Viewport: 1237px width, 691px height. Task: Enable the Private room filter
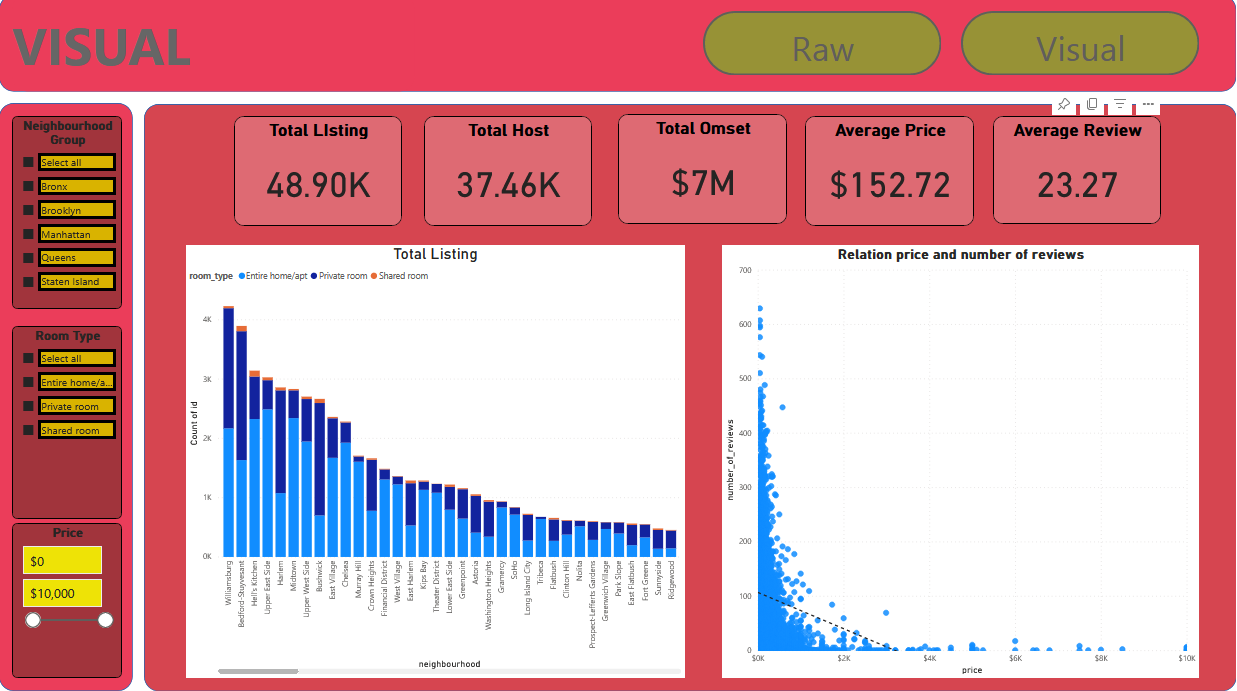pyautogui.click(x=29, y=406)
